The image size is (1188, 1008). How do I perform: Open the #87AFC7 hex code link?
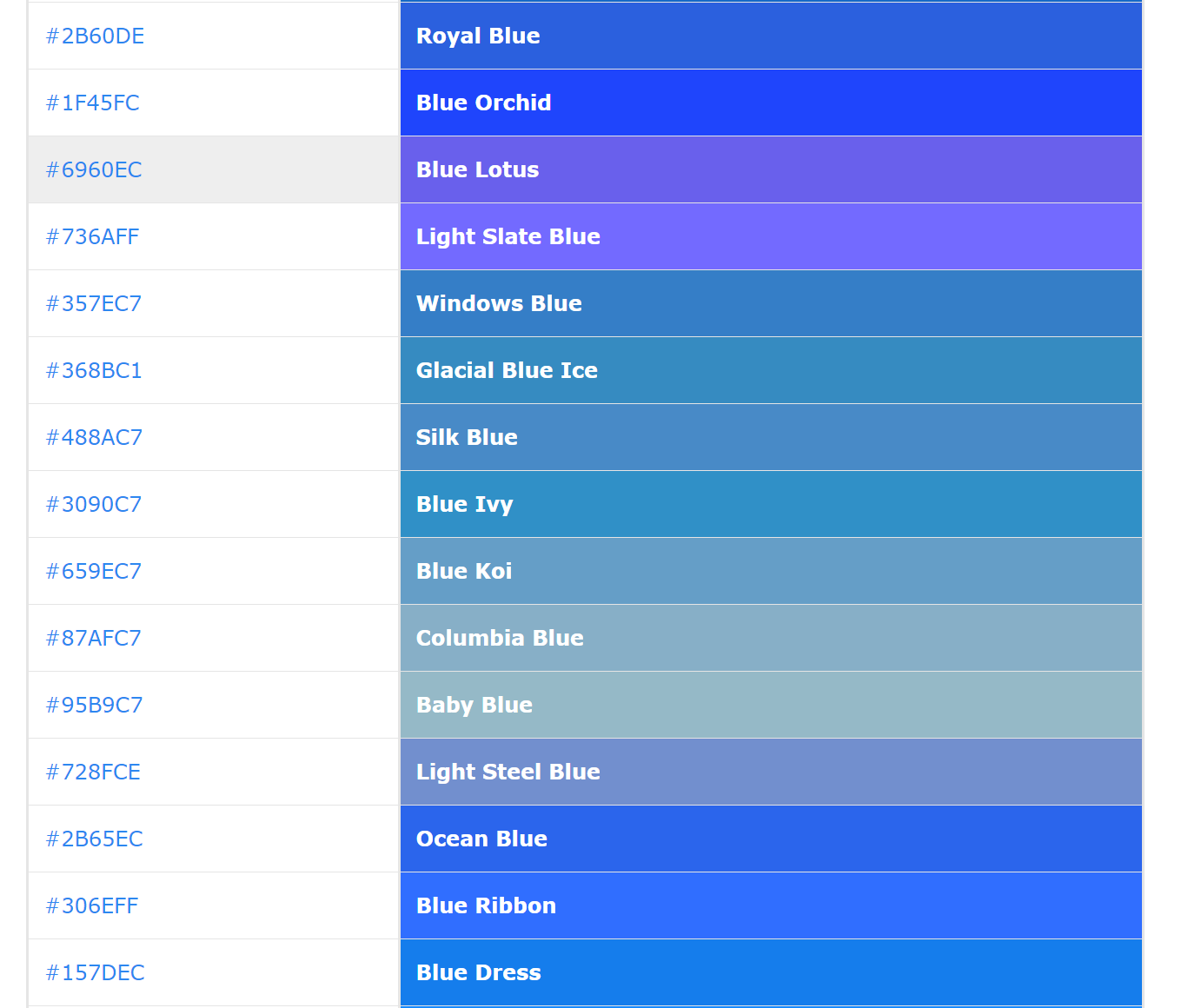(94, 638)
